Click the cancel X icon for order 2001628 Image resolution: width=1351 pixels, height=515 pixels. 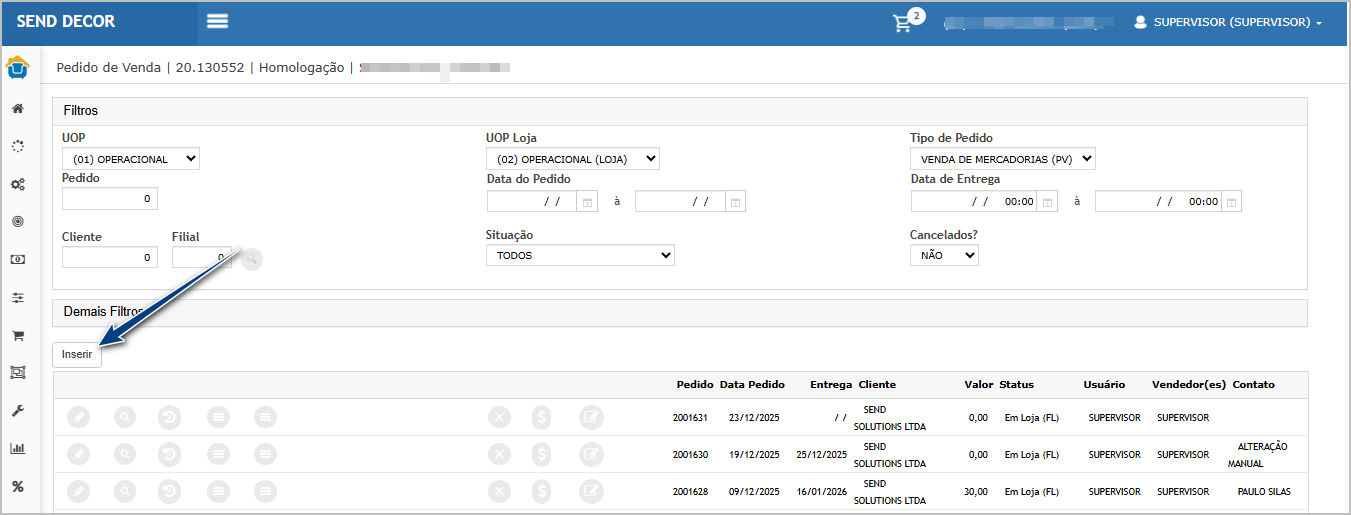click(498, 491)
